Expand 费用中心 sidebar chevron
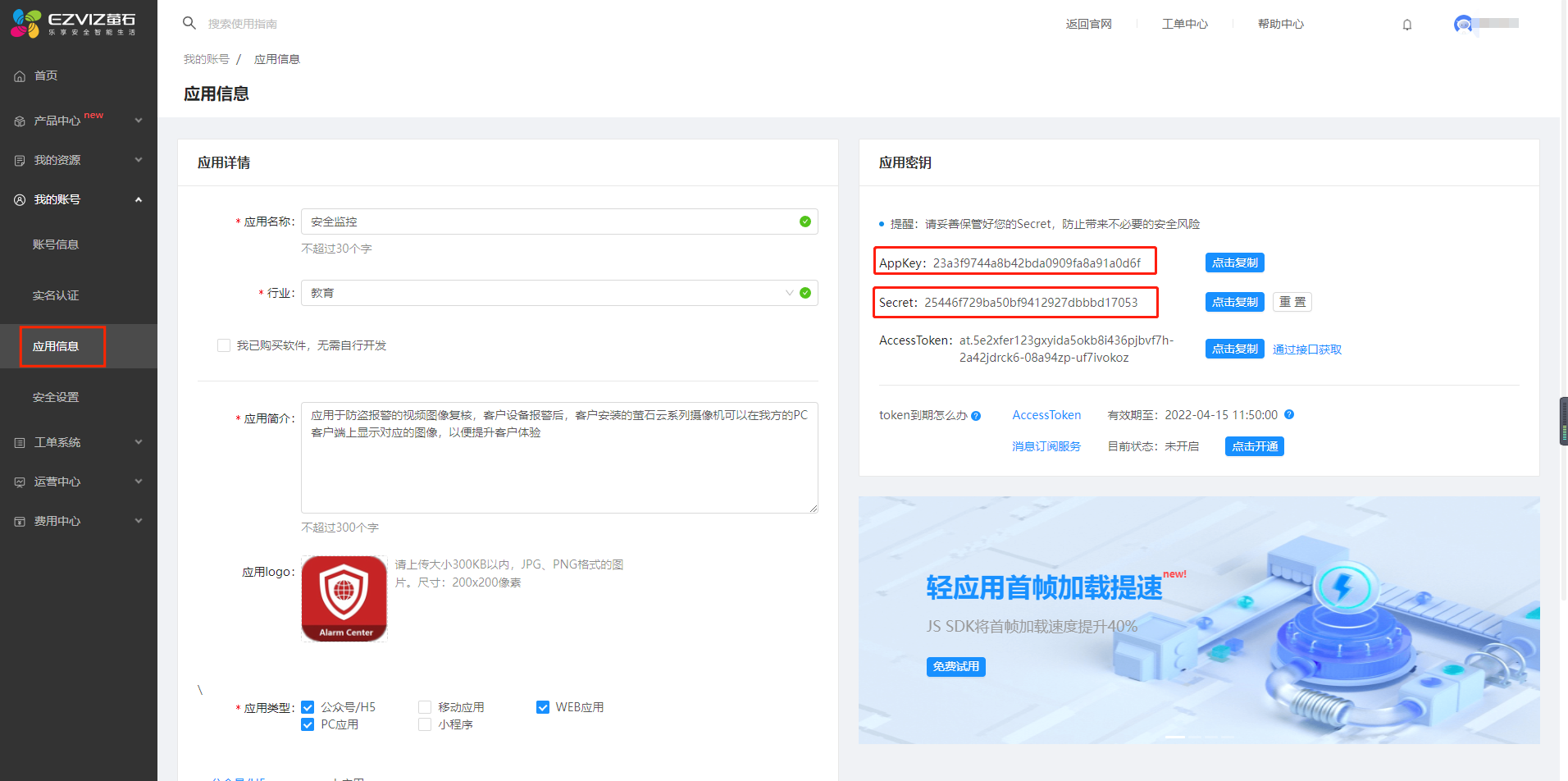This screenshot has height=781, width=1568. [x=139, y=521]
